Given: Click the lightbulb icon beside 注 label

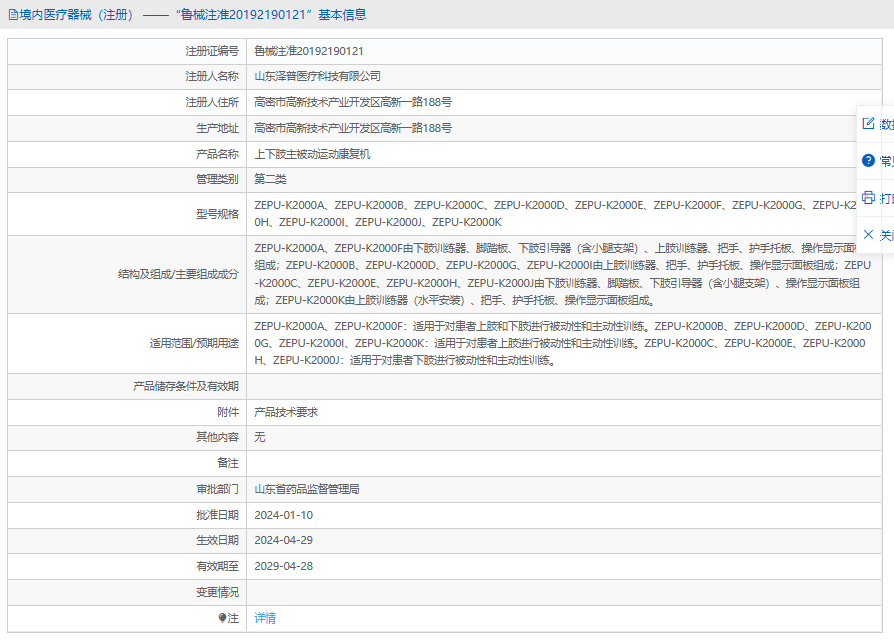Looking at the screenshot, I should pyautogui.click(x=223, y=618).
